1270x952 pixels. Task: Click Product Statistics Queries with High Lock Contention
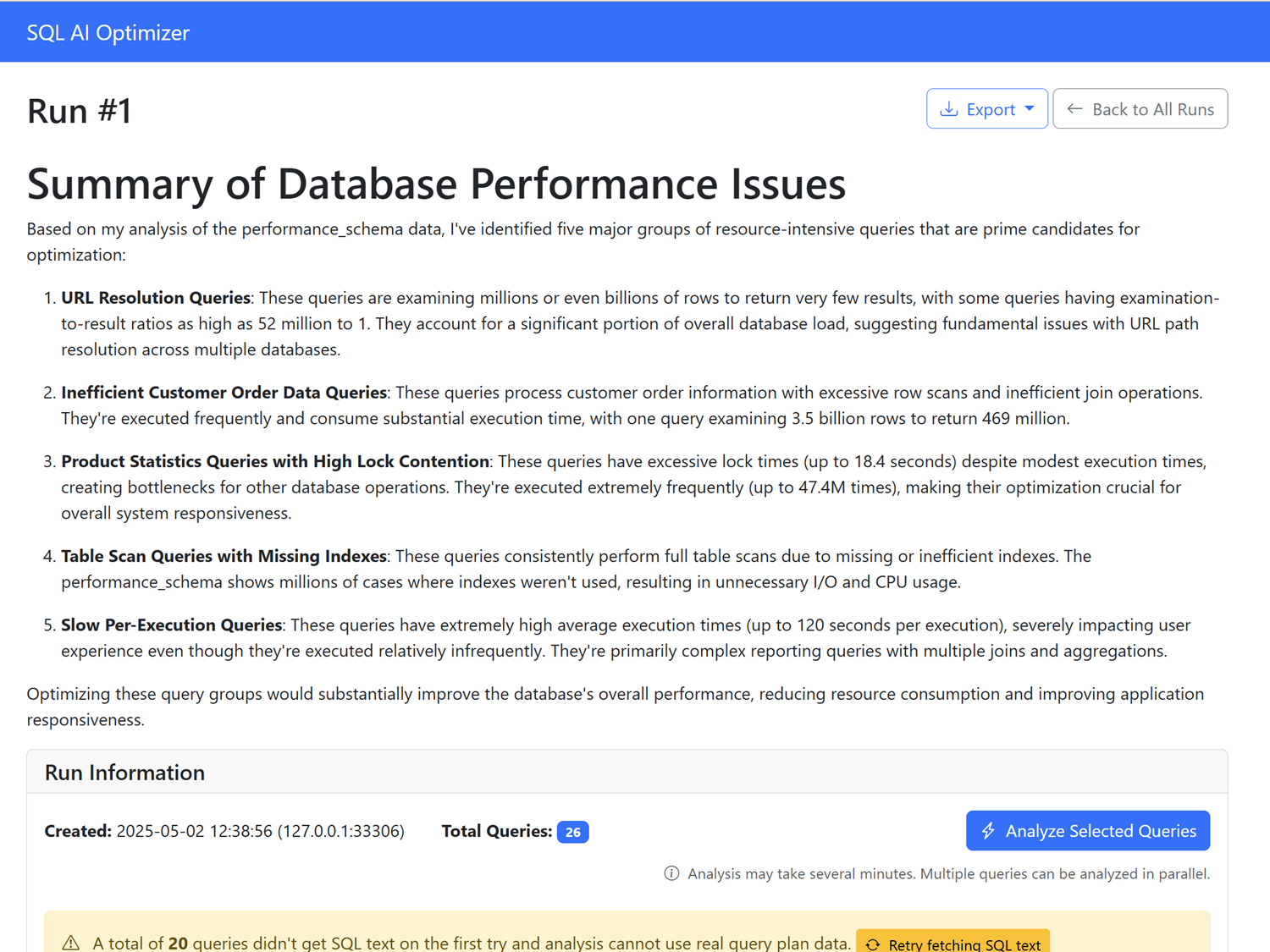(x=275, y=461)
